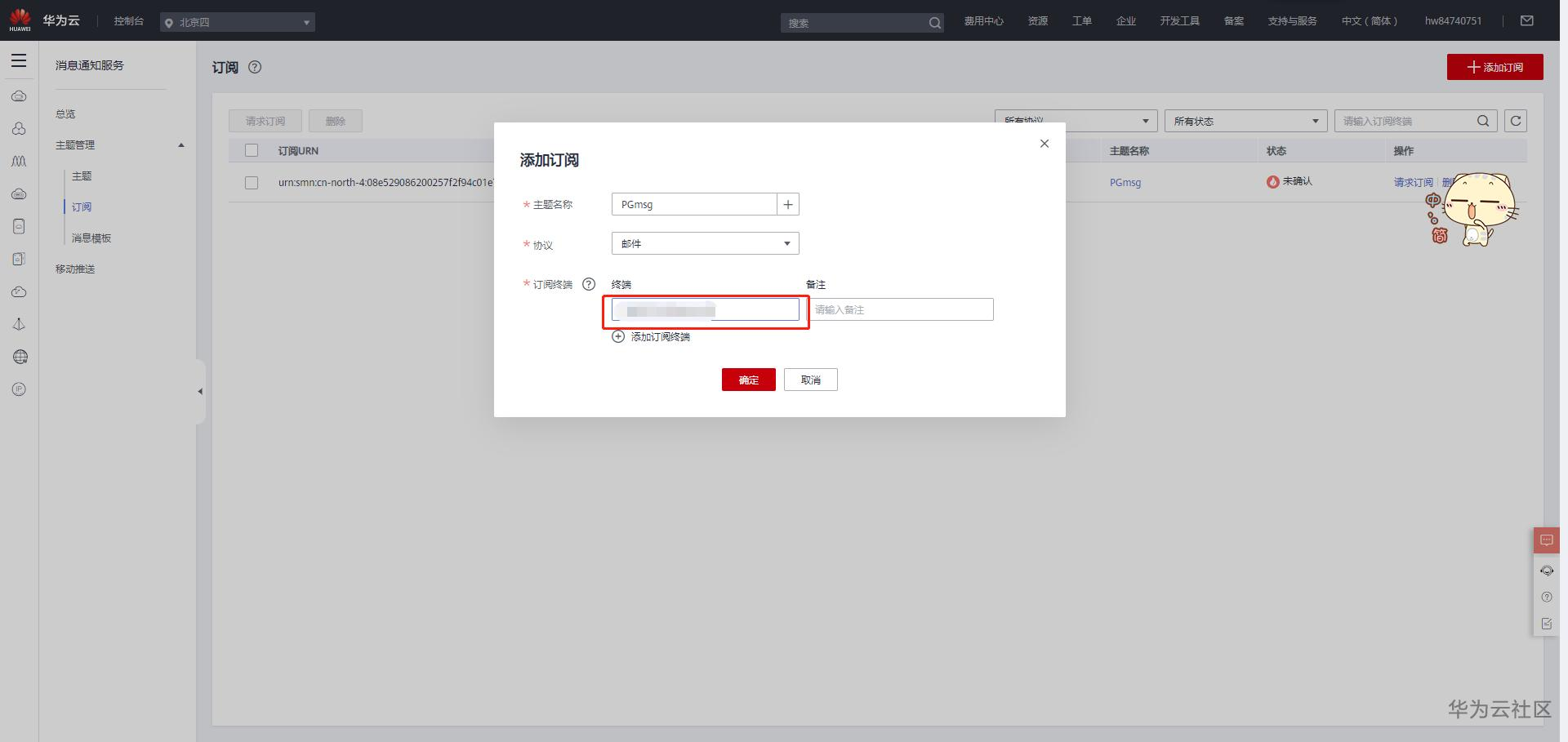The image size is (1568, 742).
Task: Open the 所有协议 filter dropdown
Action: [x=1076, y=121]
